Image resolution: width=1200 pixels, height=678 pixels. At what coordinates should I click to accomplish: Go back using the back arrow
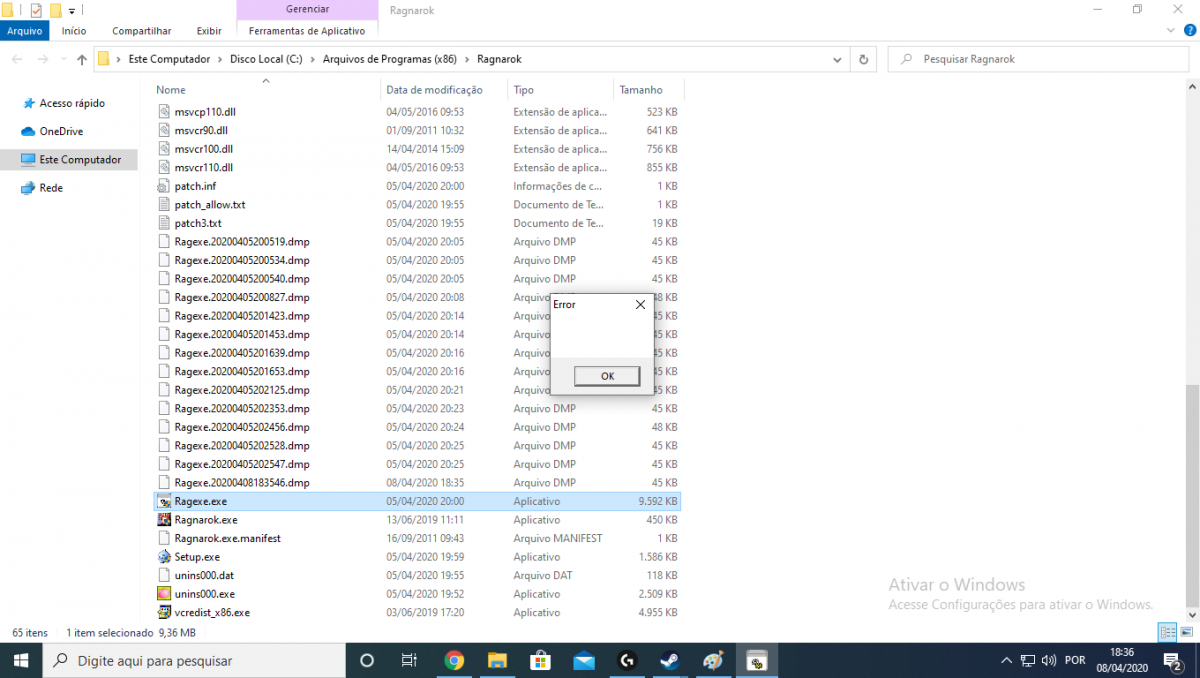point(18,60)
